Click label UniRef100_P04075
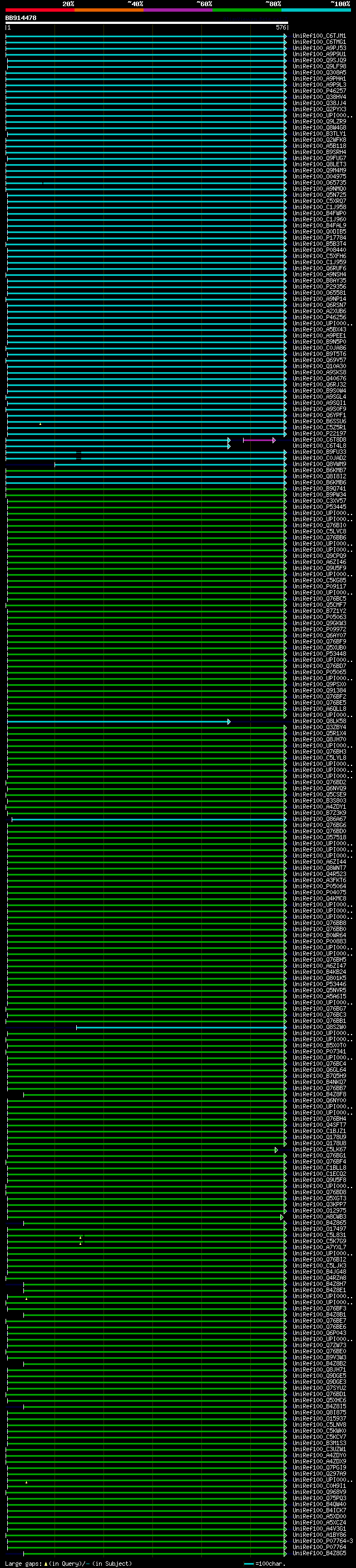The height and width of the screenshot is (1568, 356). pos(319,892)
